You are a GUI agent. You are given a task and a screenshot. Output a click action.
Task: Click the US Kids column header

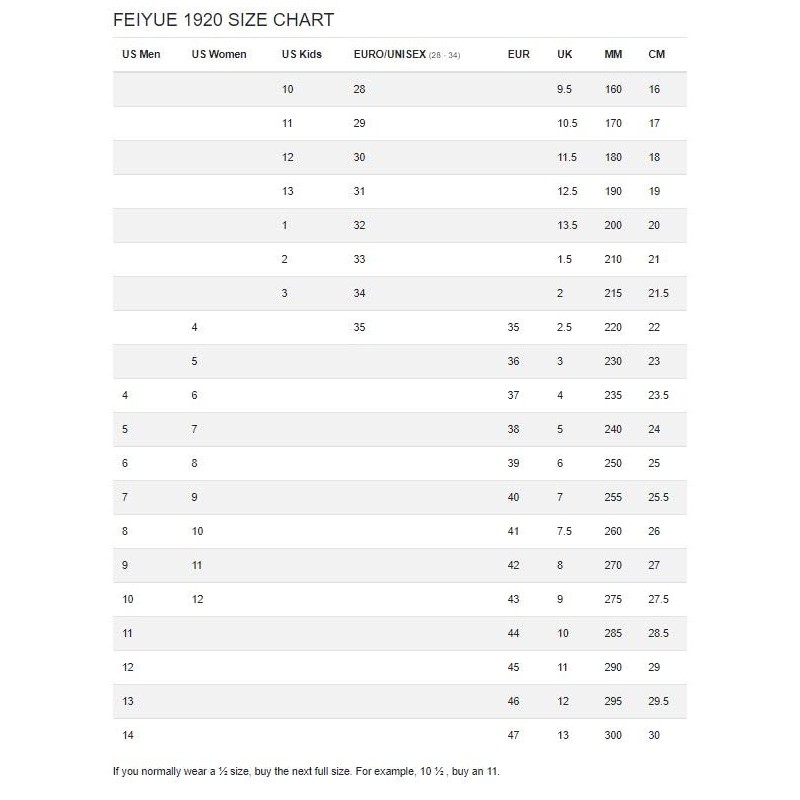(301, 54)
